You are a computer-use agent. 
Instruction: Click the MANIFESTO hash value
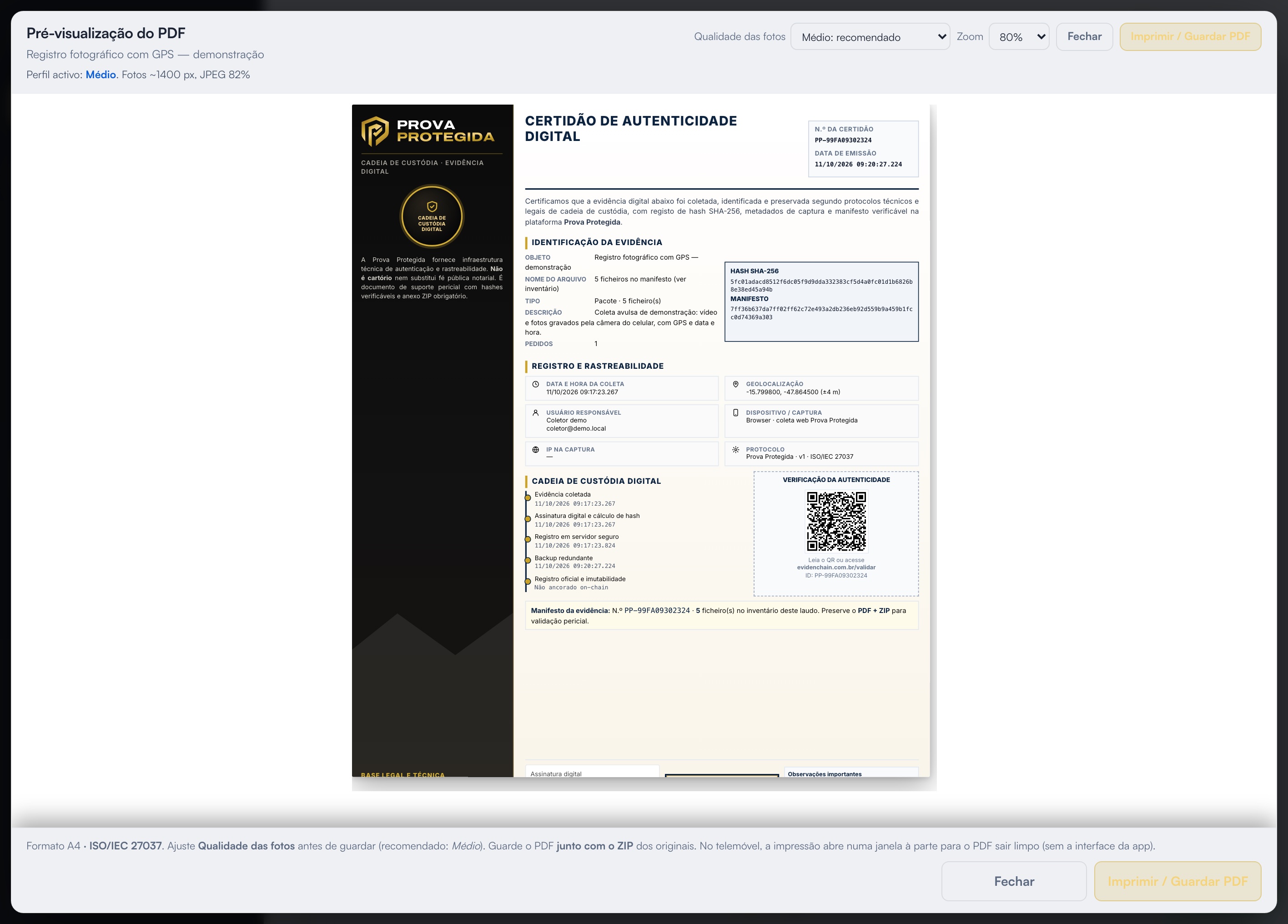[821, 313]
